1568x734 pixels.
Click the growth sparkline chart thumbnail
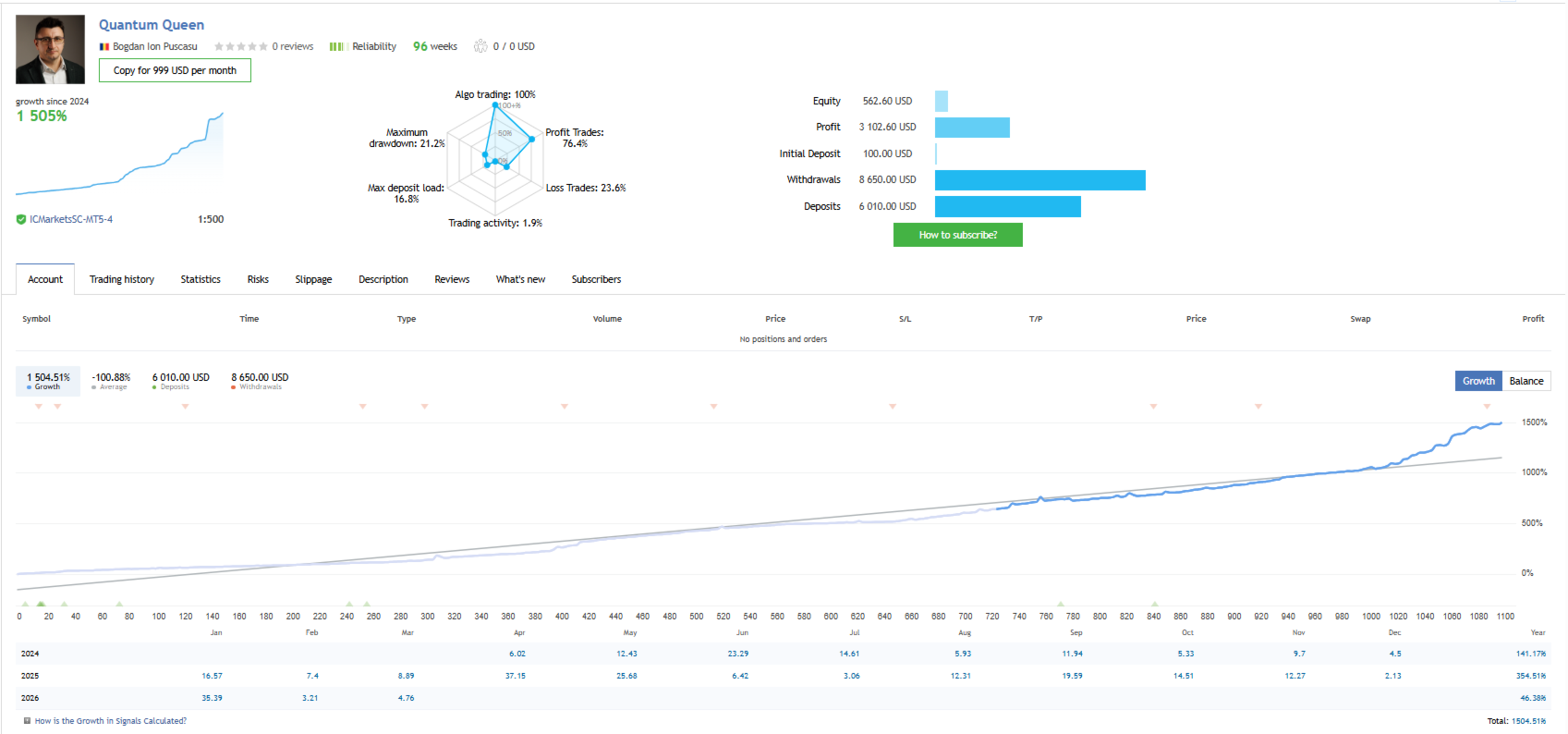point(120,154)
